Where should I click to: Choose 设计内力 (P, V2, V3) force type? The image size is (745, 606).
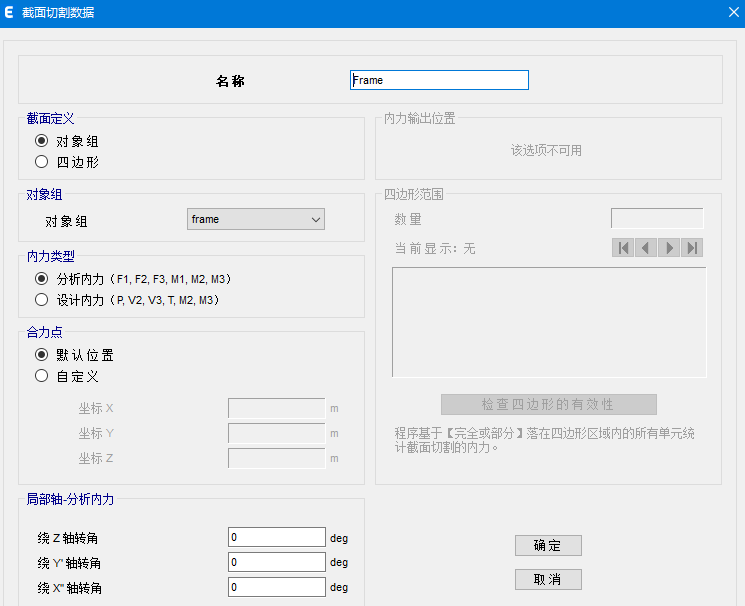tap(42, 299)
